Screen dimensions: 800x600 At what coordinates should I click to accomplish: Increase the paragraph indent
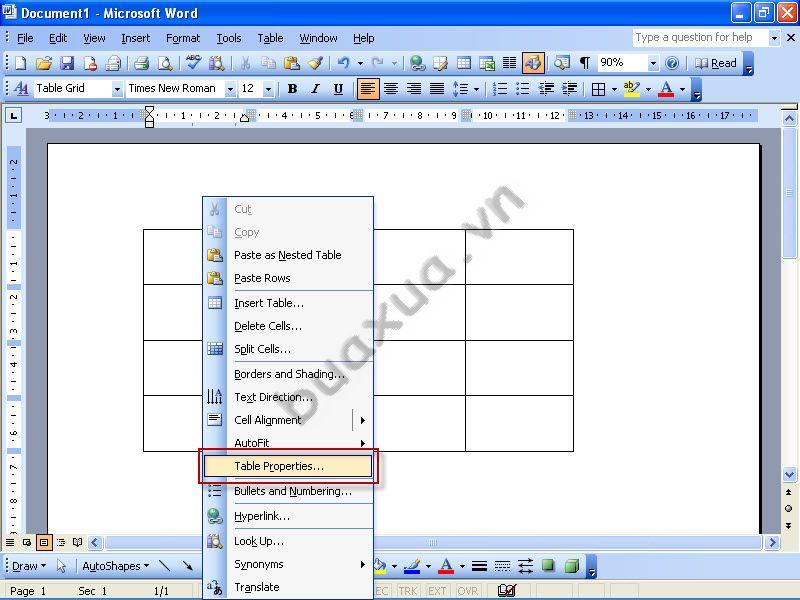point(569,89)
